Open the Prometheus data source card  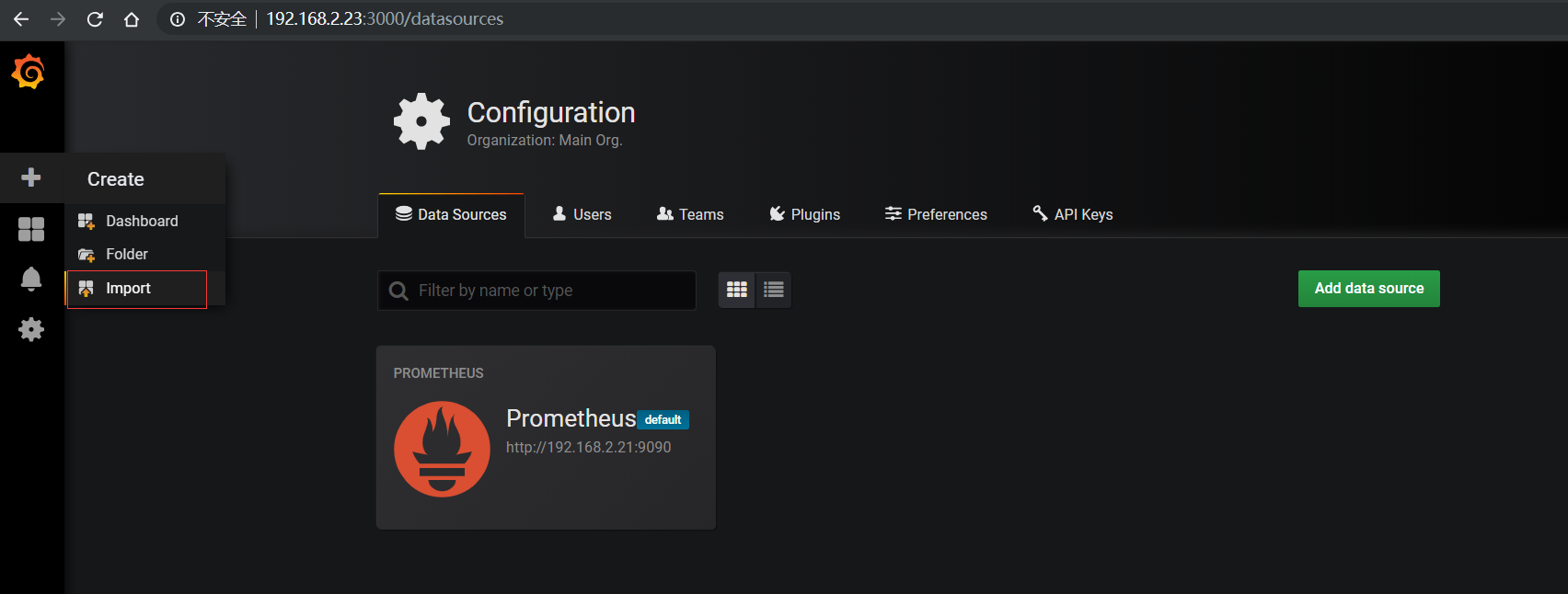[x=546, y=438]
